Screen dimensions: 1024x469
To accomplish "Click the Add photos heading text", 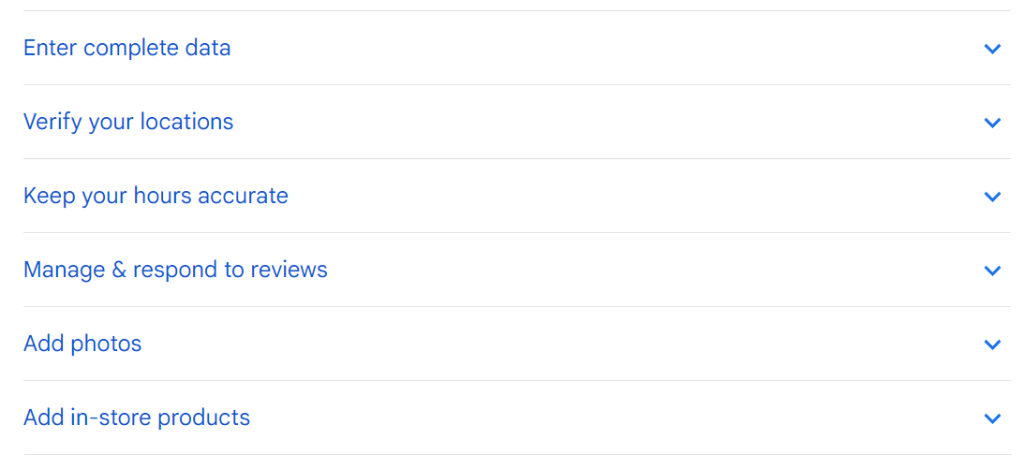I will pyautogui.click(x=82, y=343).
